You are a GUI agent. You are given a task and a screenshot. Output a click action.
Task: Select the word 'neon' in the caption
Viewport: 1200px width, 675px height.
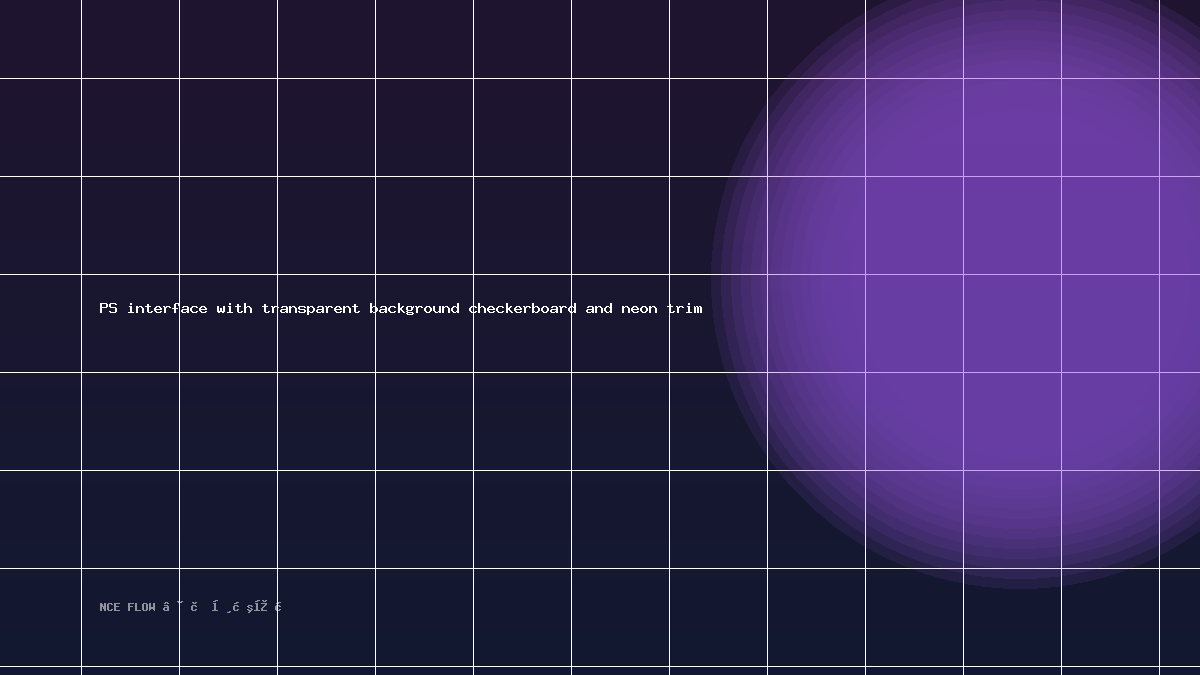pos(639,308)
